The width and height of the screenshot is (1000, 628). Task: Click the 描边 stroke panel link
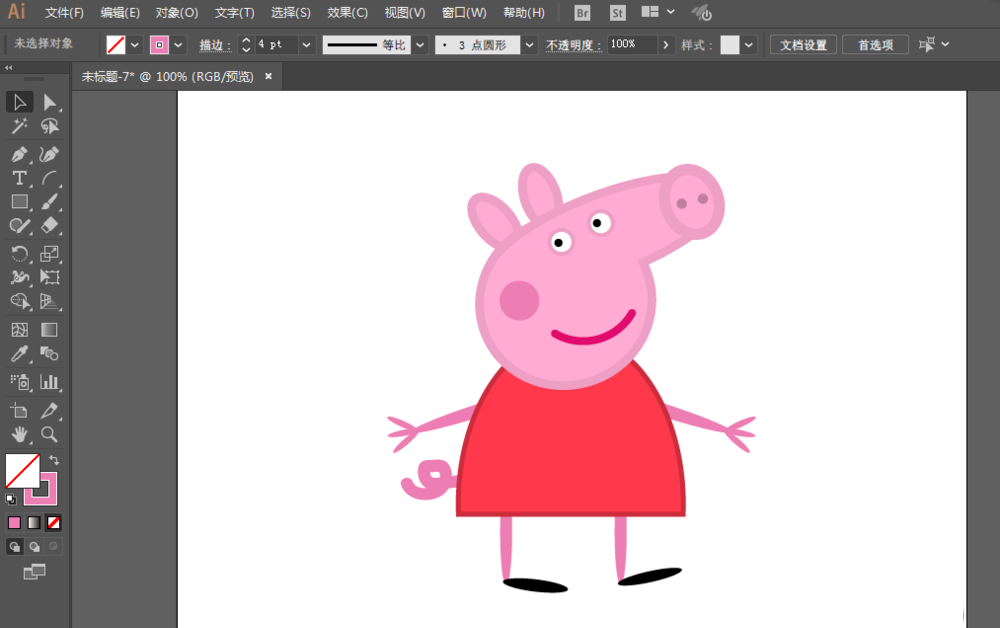215,45
